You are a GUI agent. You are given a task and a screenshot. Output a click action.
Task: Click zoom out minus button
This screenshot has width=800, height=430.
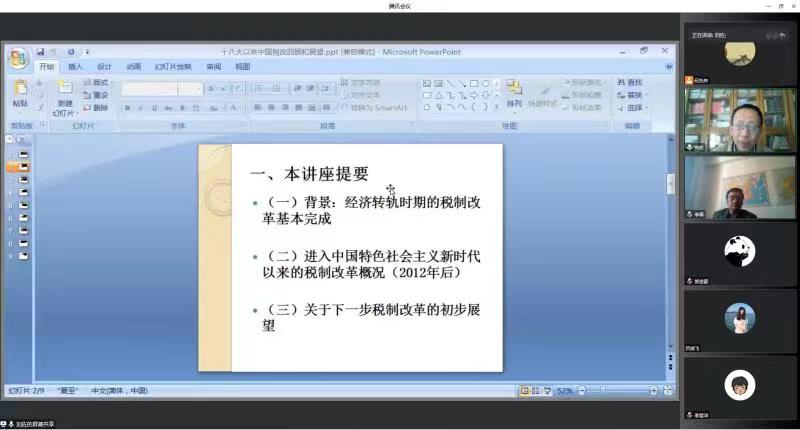pyautogui.click(x=581, y=390)
